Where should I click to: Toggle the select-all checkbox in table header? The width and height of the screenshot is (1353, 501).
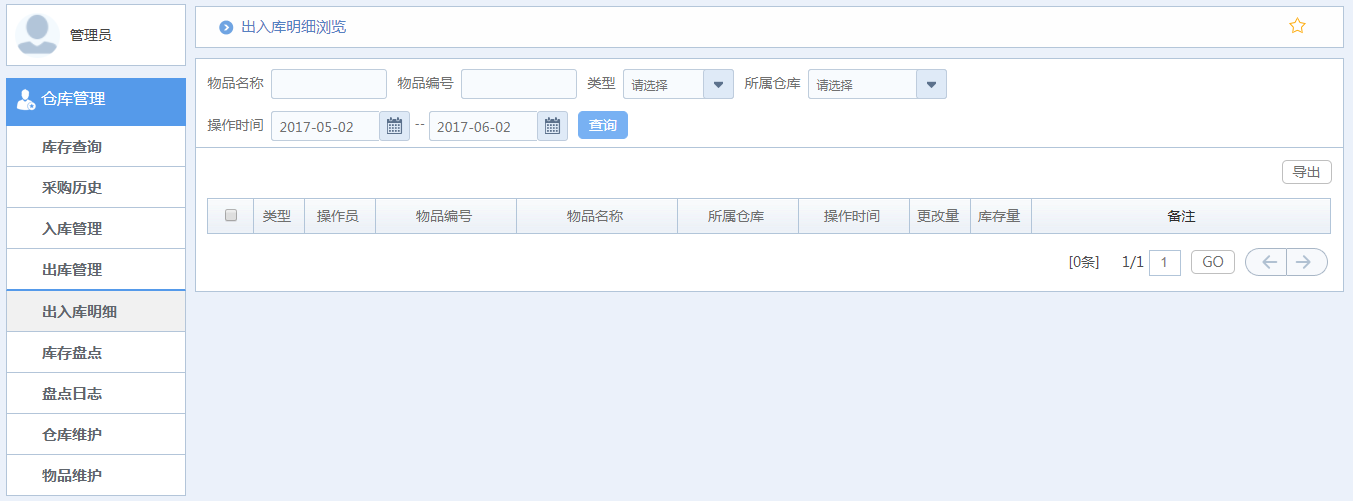(231, 216)
